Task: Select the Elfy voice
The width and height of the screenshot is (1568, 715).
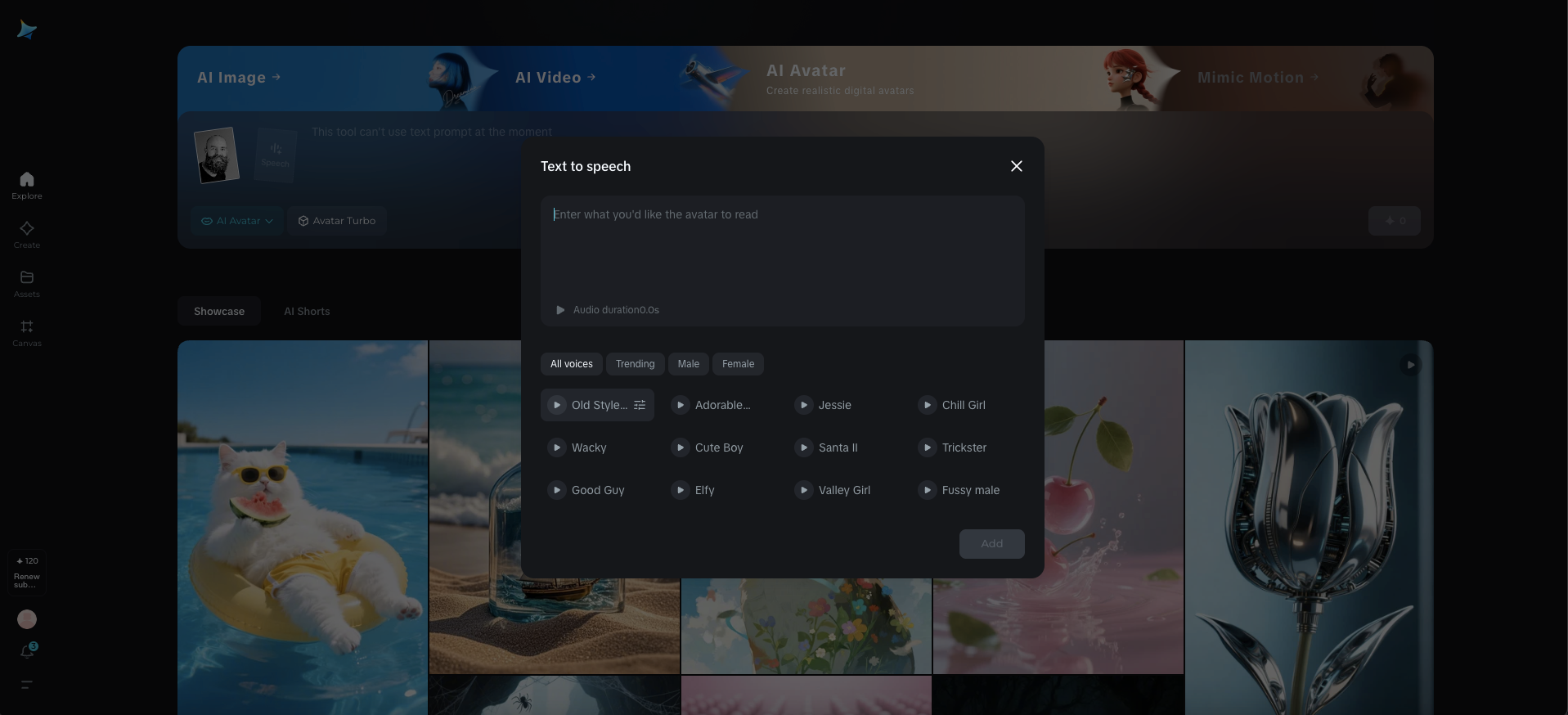Action: point(721,490)
